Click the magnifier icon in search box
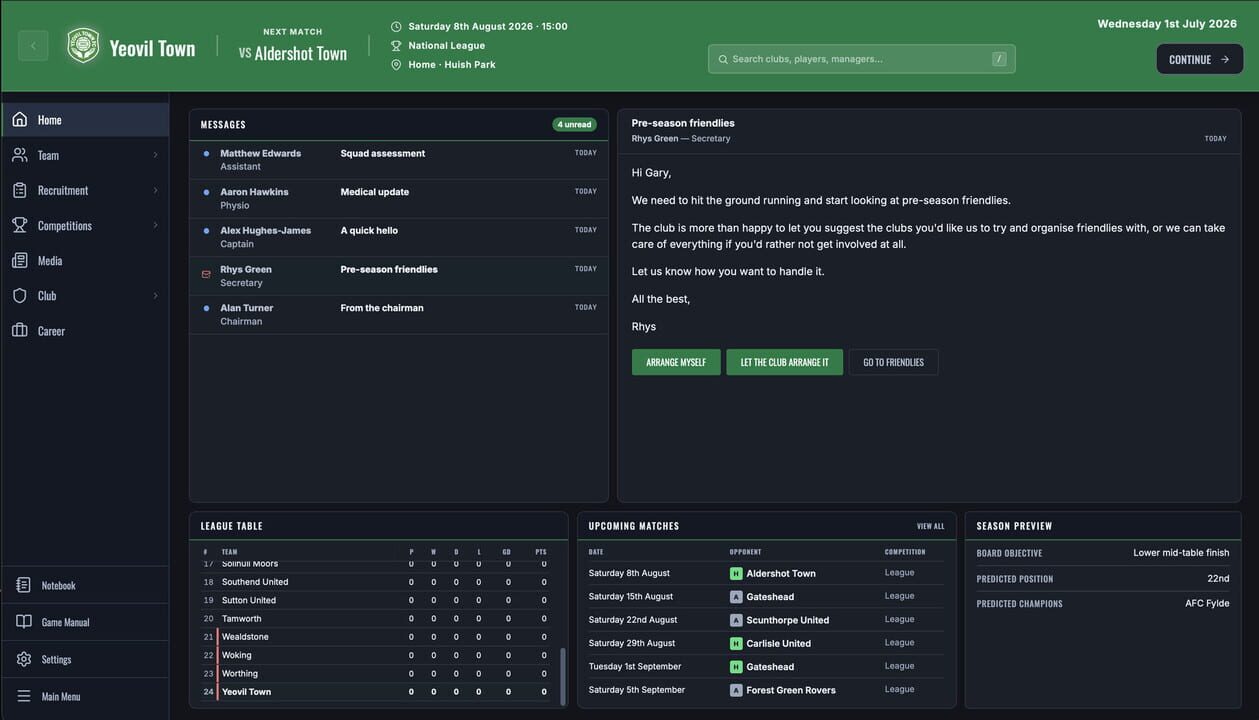Viewport: 1259px width, 720px height. pyautogui.click(x=723, y=59)
